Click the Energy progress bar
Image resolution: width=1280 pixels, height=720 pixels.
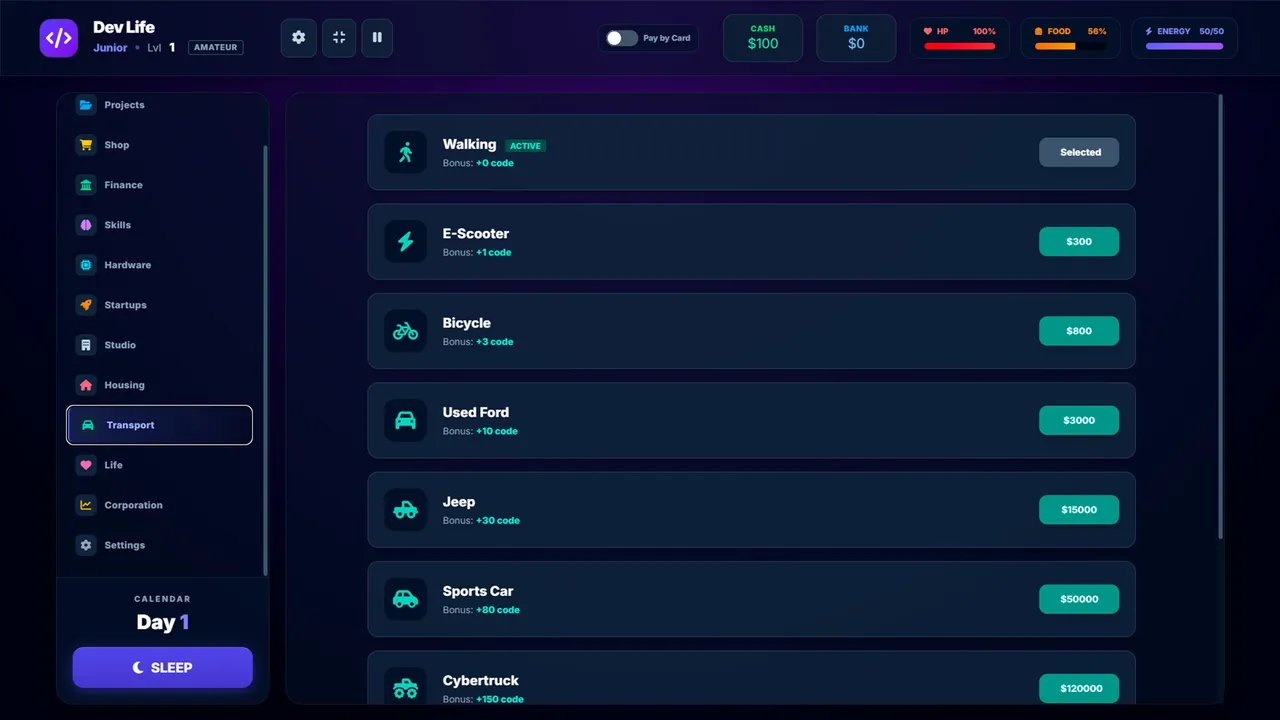pos(1184,46)
